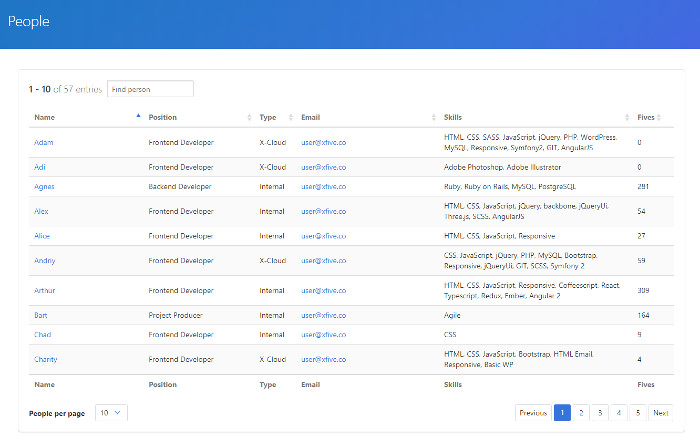The image size is (700, 438).
Task: Sort by Skills column sort arrows
Action: coord(627,117)
